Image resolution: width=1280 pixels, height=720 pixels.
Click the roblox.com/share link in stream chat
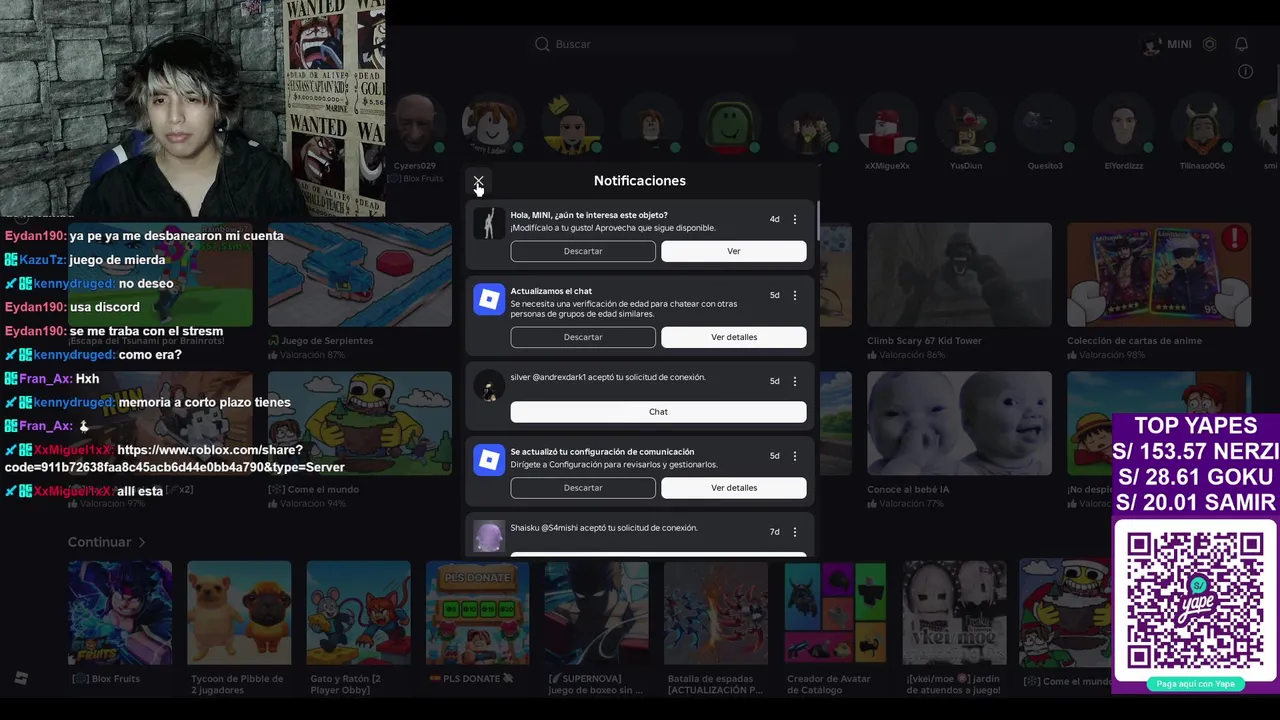point(175,459)
